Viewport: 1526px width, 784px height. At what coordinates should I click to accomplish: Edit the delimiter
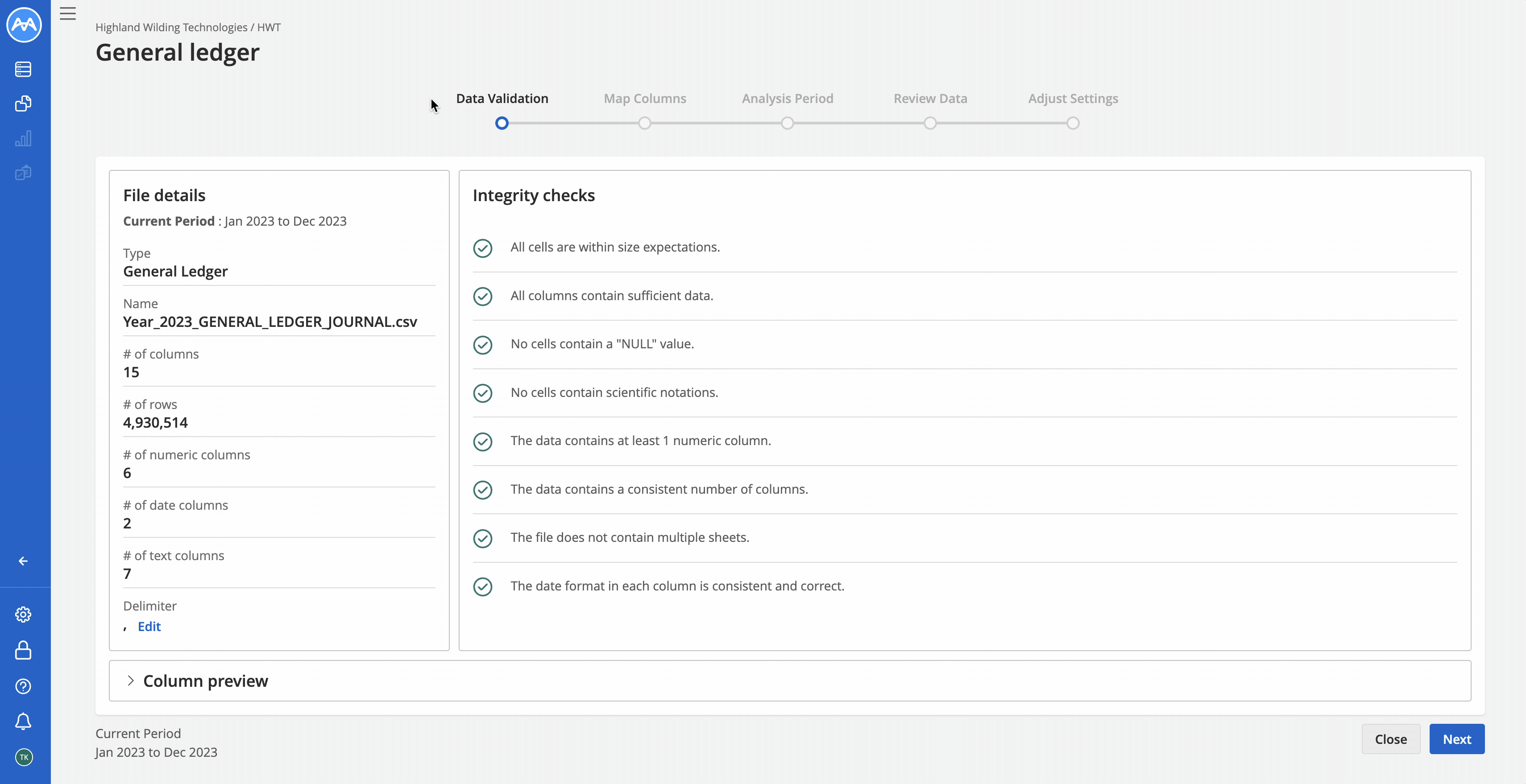pos(149,626)
